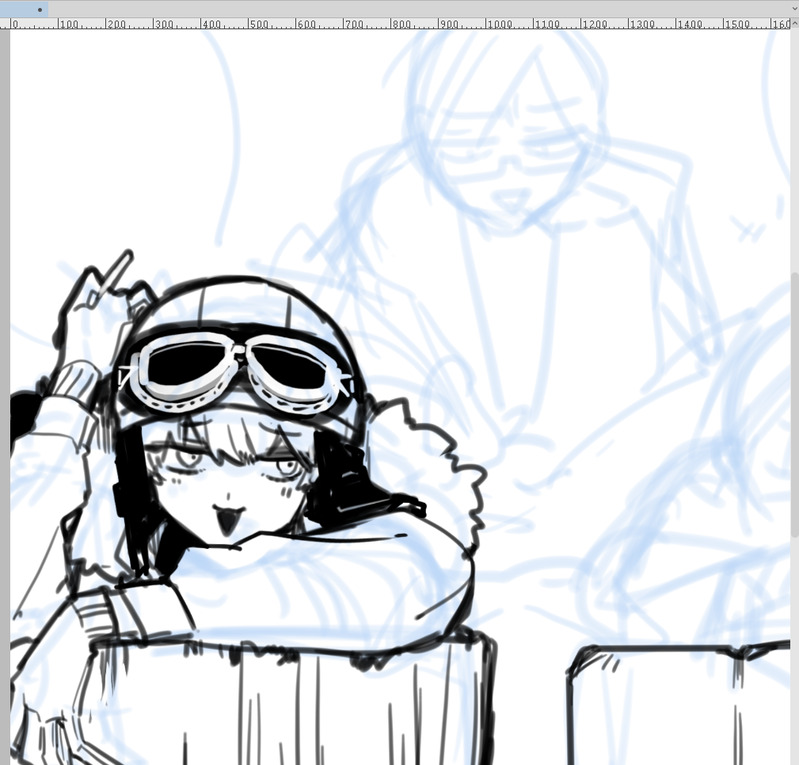Click the vertical scrollbar thumb
The width and height of the screenshot is (799, 765).
[x=795, y=404]
